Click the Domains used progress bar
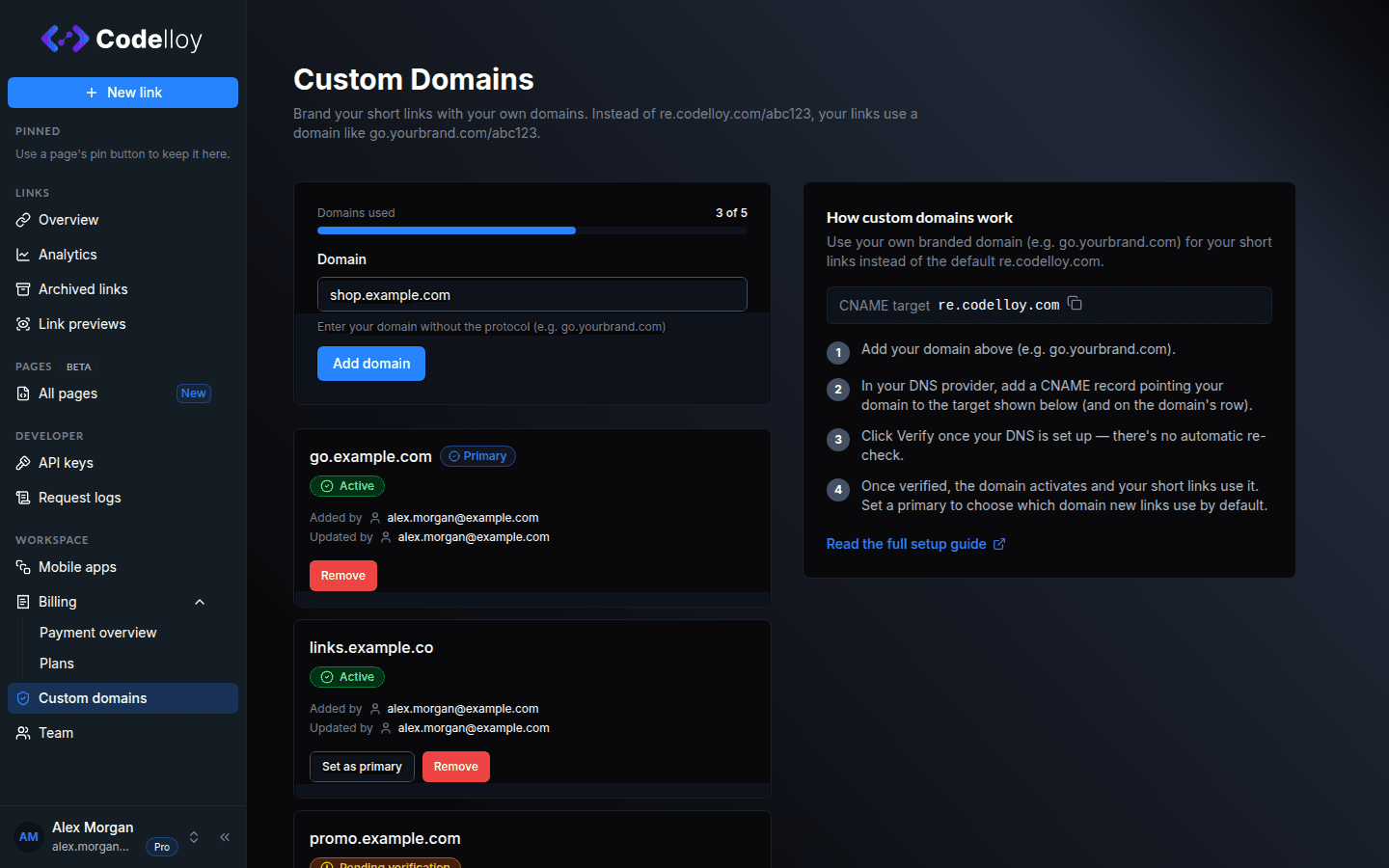Screen dimensions: 1389x868 pyautogui.click(x=532, y=231)
